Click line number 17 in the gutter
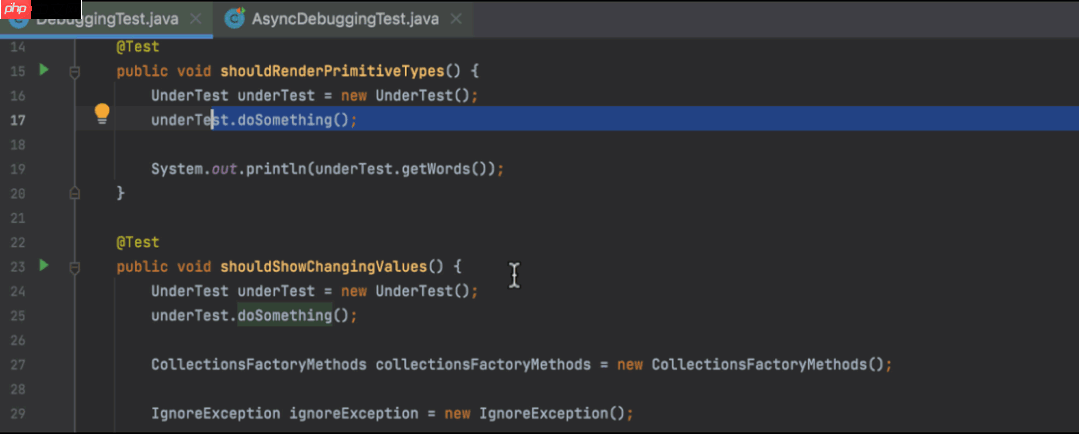This screenshot has height=434, width=1079. tap(17, 120)
